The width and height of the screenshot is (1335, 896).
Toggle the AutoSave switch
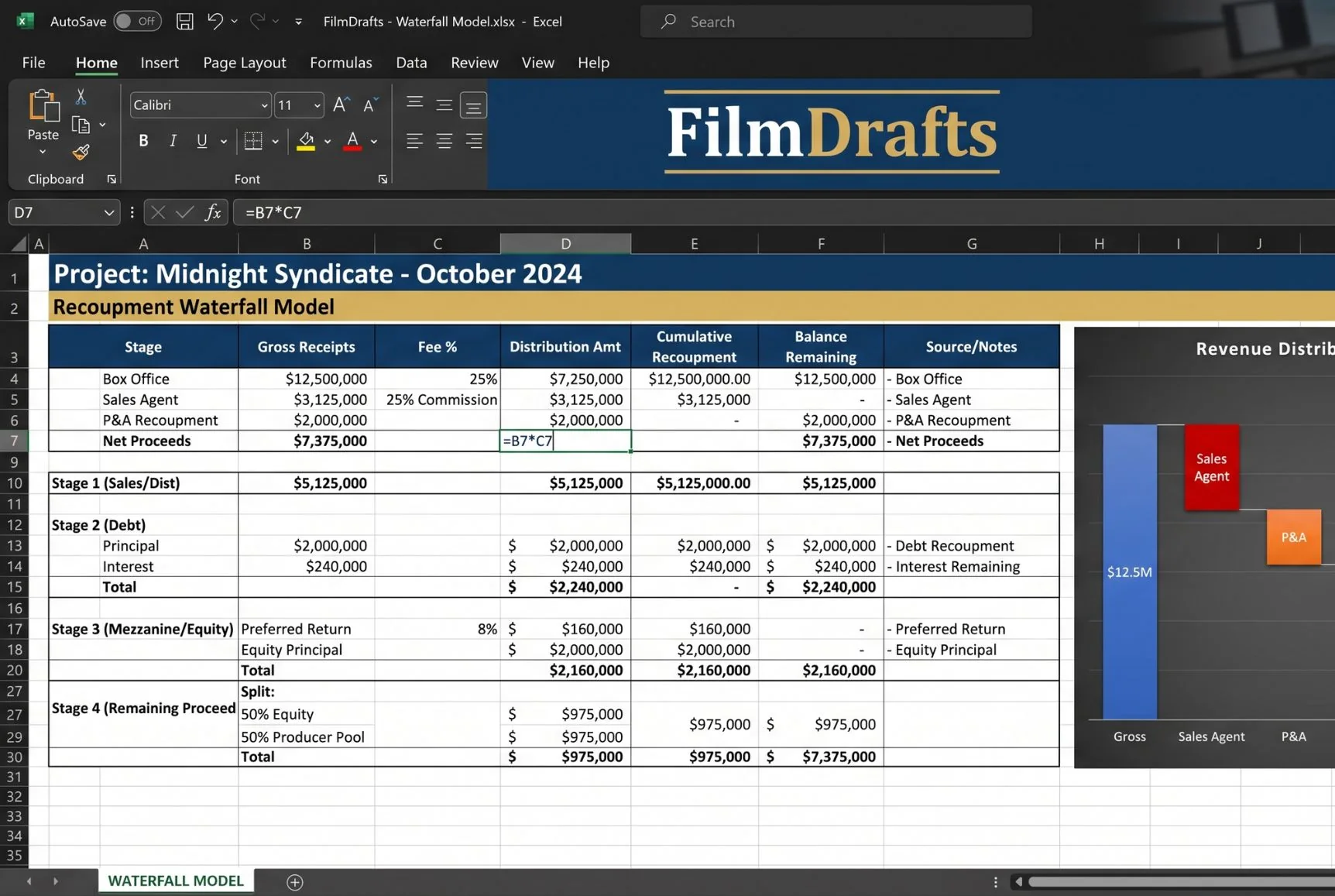pos(137,21)
